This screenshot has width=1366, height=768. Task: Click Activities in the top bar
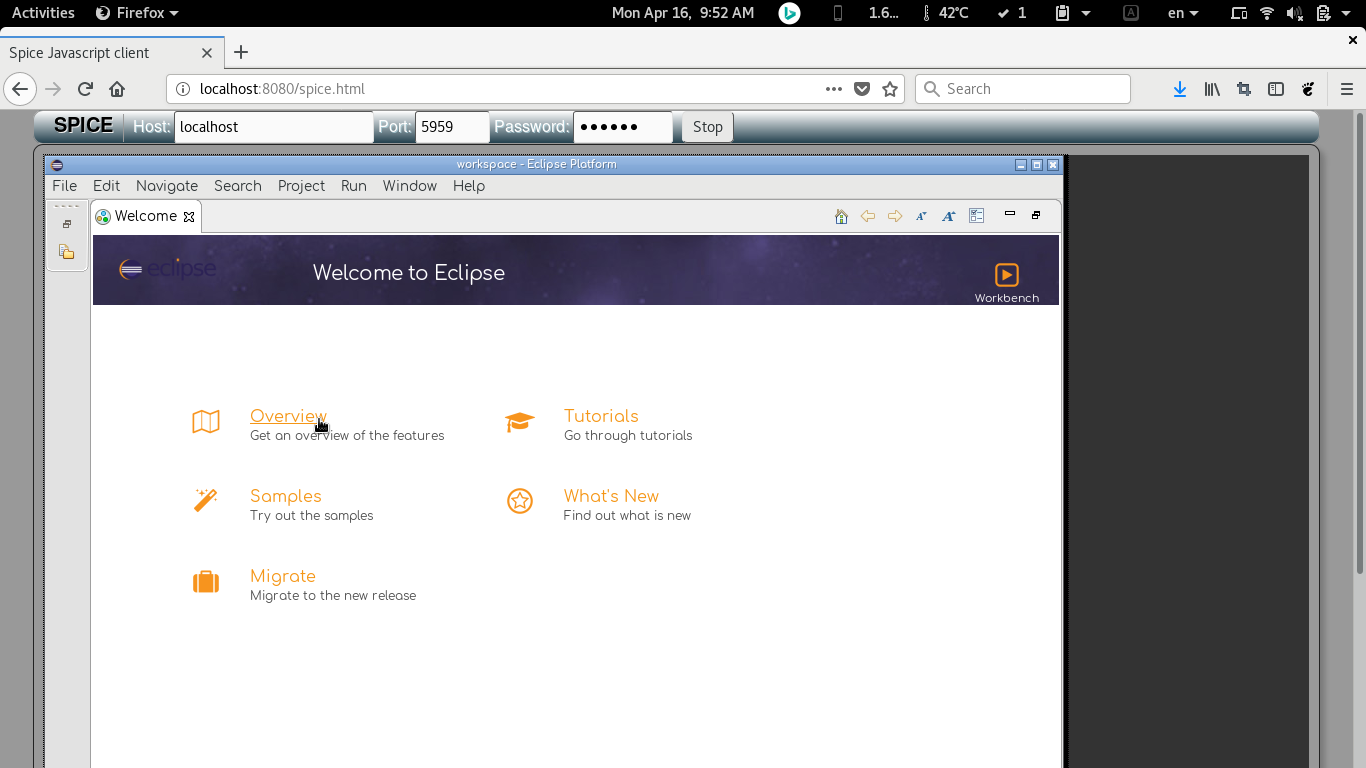(43, 13)
